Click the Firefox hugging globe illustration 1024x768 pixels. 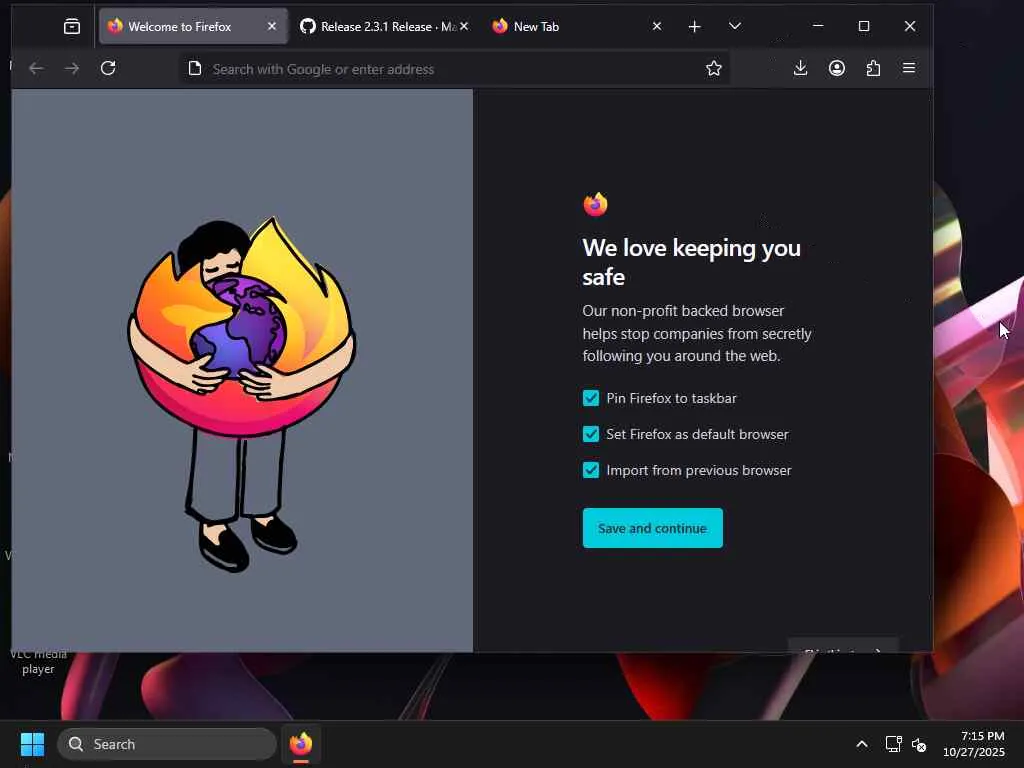pos(241,394)
